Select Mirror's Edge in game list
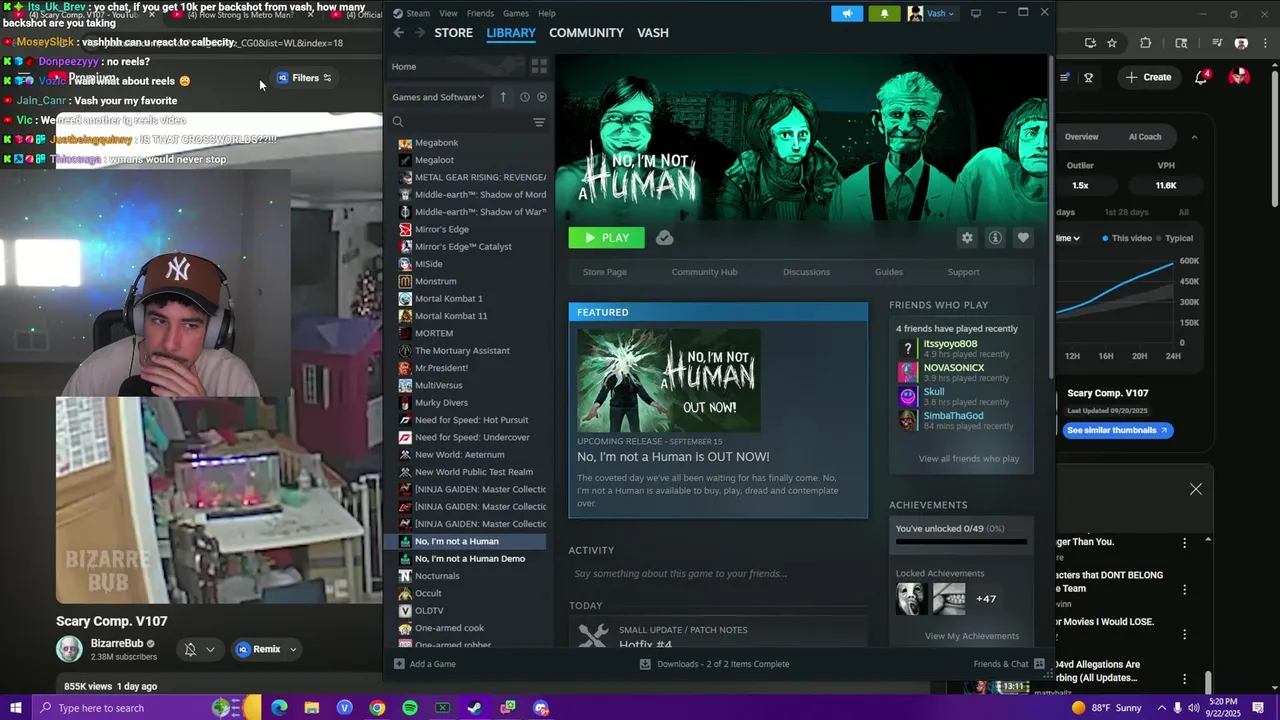Viewport: 1280px width, 720px height. tap(441, 229)
